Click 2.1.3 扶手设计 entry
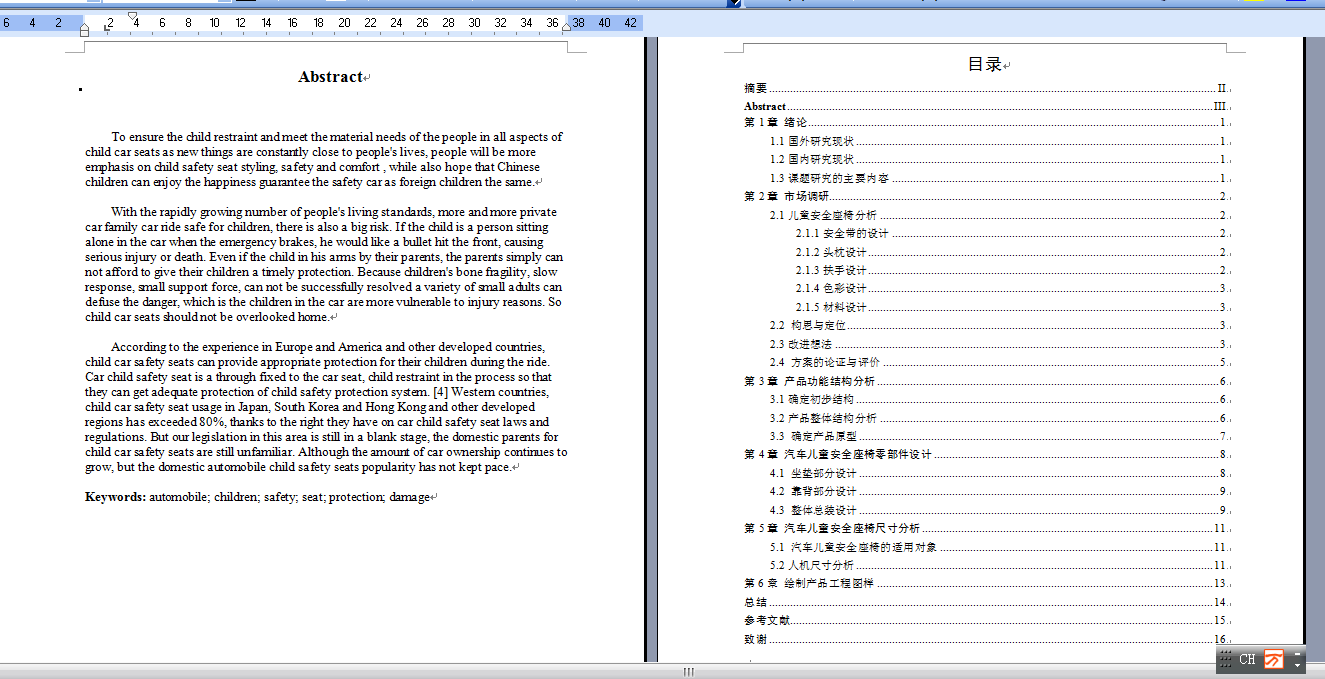This screenshot has height=679, width=1325. point(1013,270)
